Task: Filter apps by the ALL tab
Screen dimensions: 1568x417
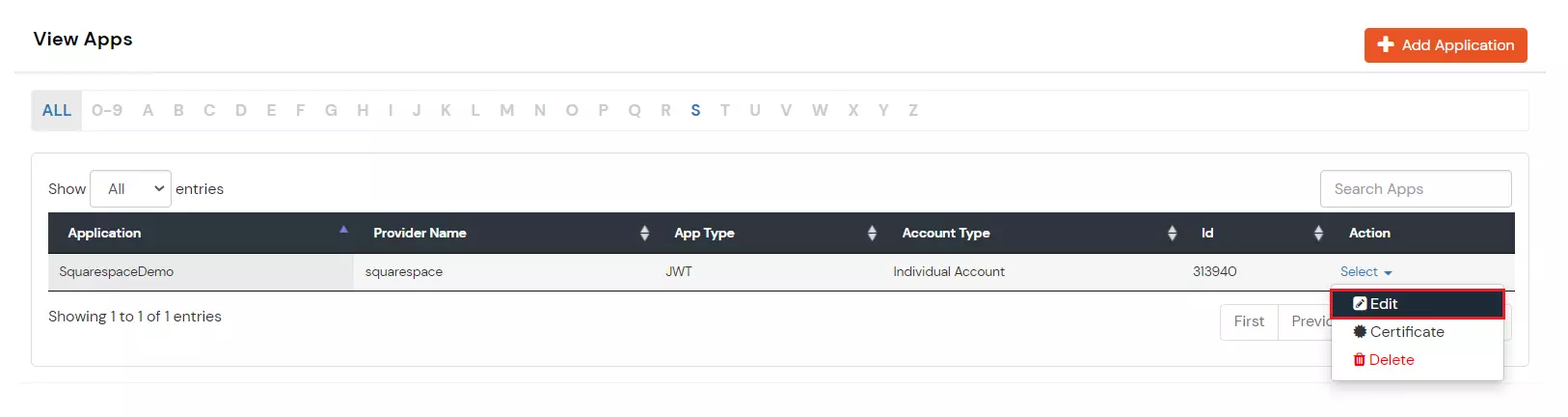Action: pos(57,111)
